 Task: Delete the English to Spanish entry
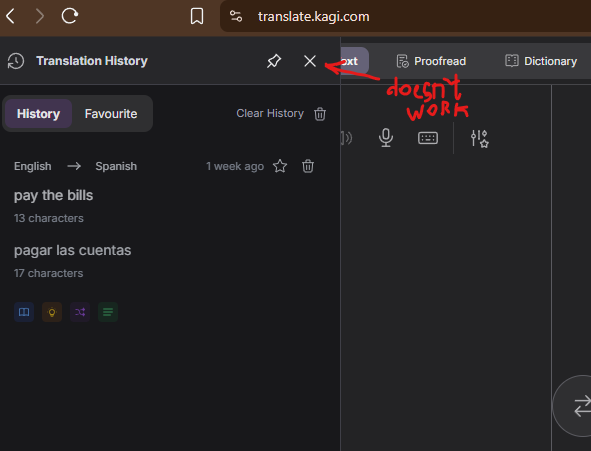pos(308,166)
